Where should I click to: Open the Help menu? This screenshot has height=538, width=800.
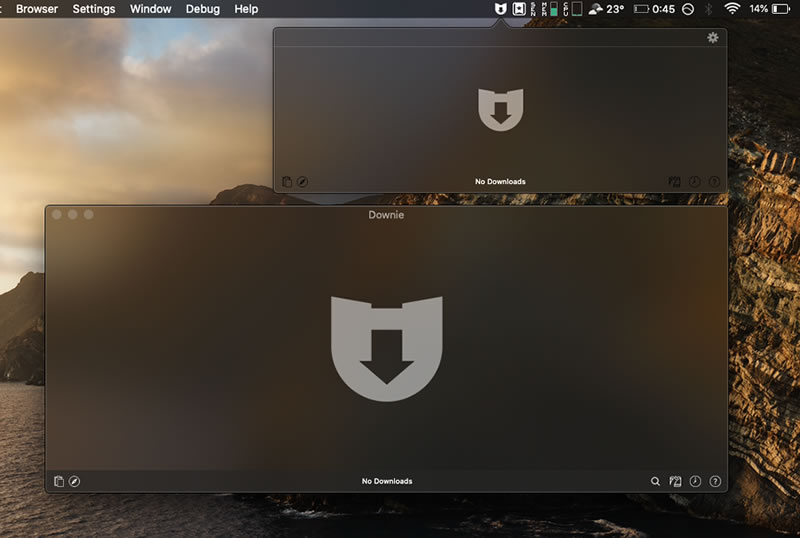coord(246,9)
